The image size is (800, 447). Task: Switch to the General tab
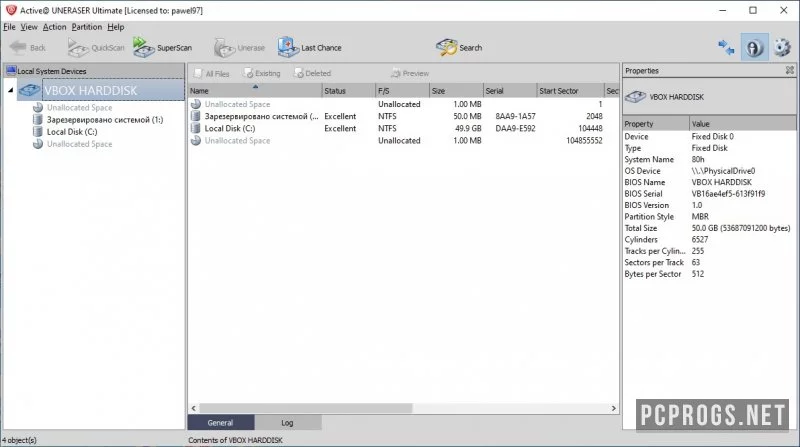click(220, 423)
